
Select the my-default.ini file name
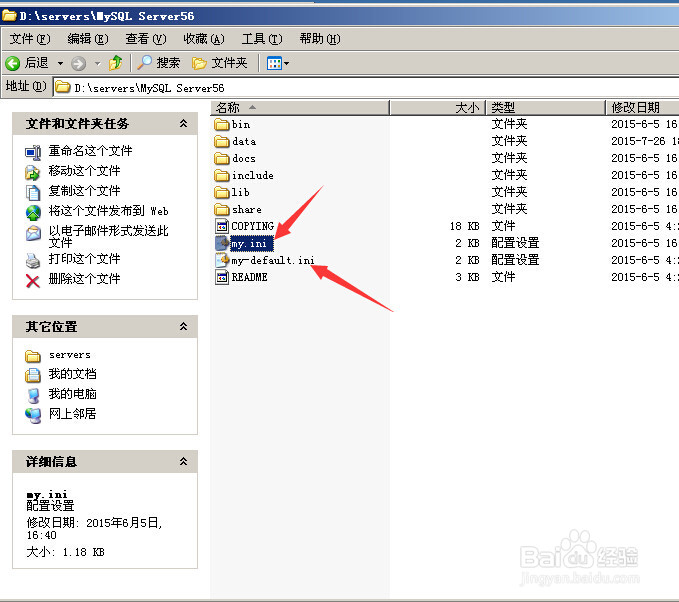(x=273, y=260)
